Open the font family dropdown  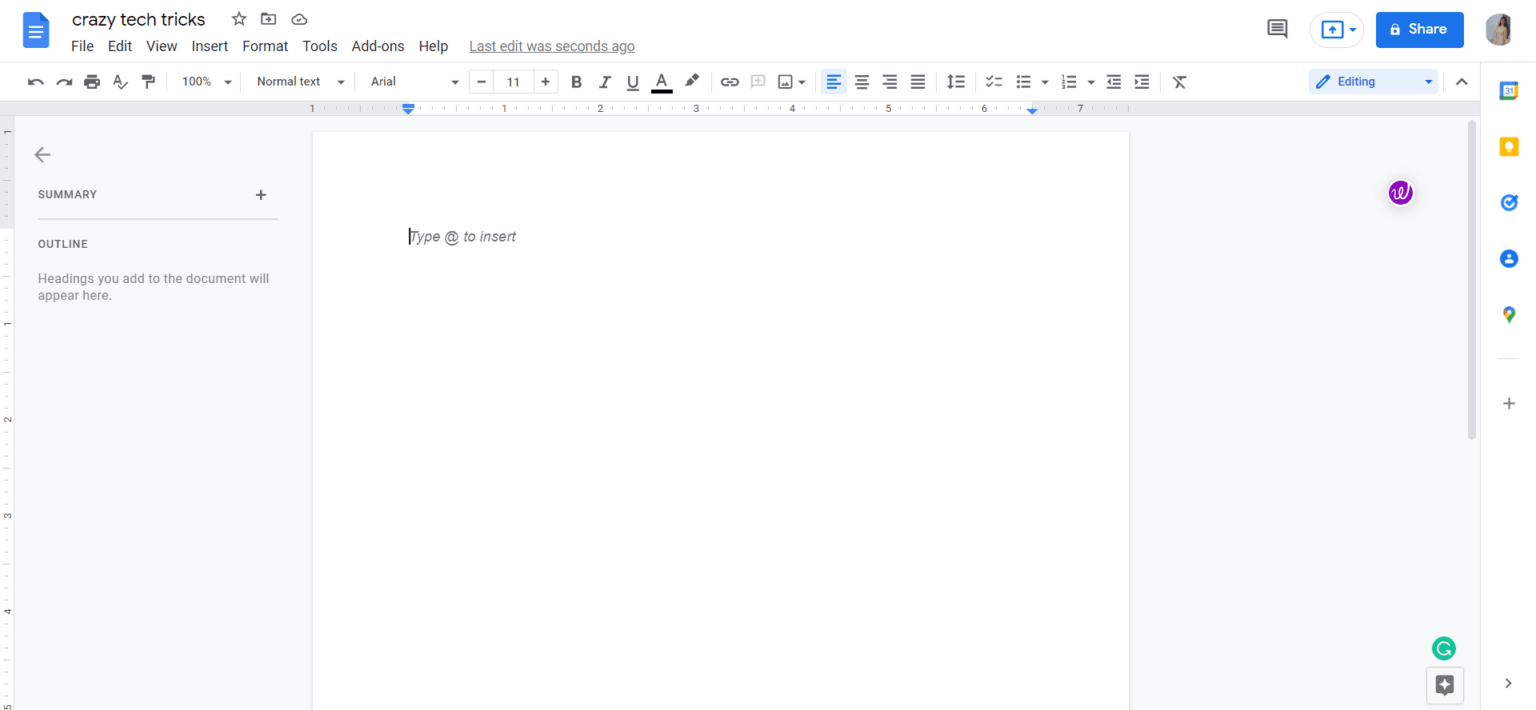click(x=410, y=81)
